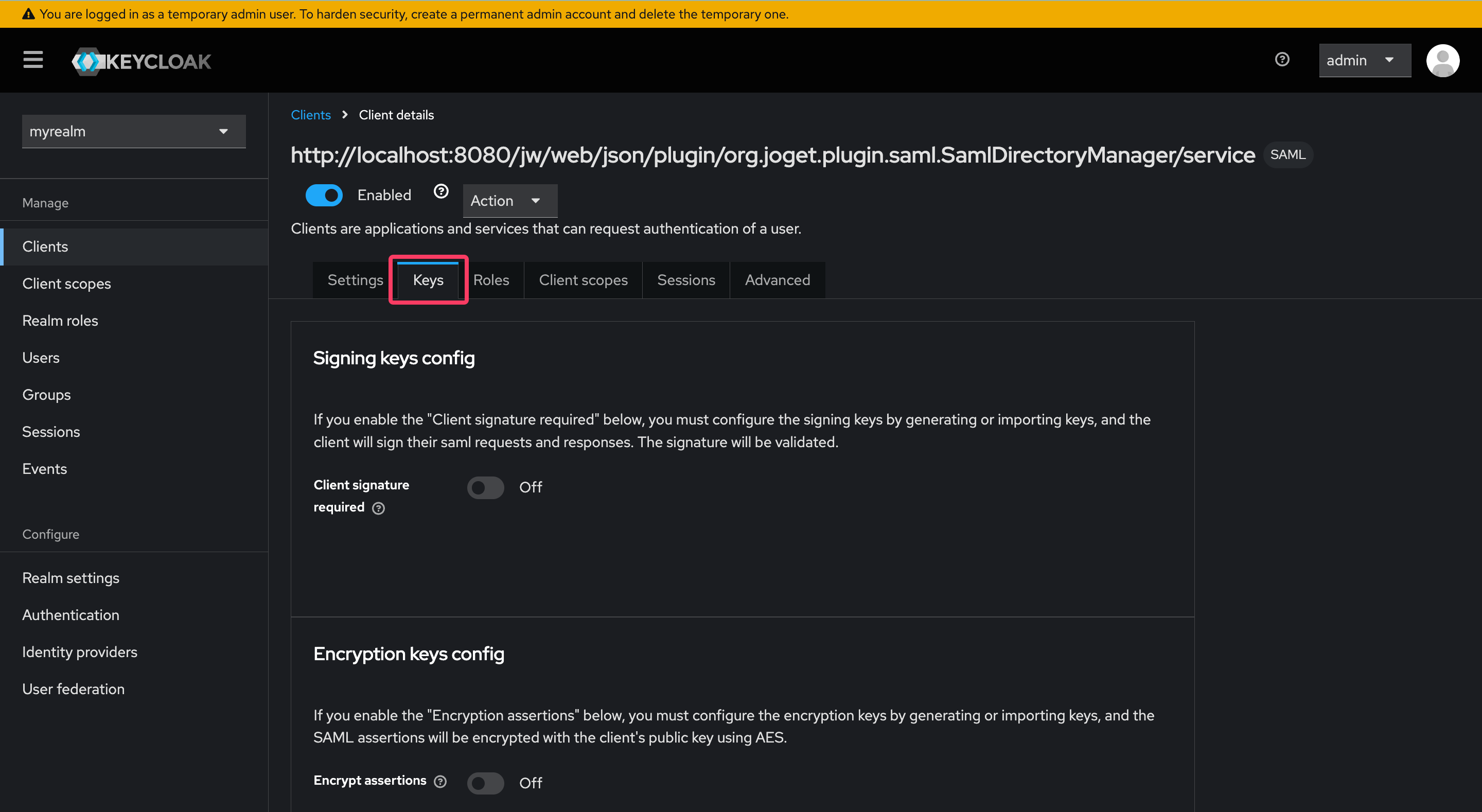
Task: Open the Action dropdown
Action: pyautogui.click(x=510, y=200)
